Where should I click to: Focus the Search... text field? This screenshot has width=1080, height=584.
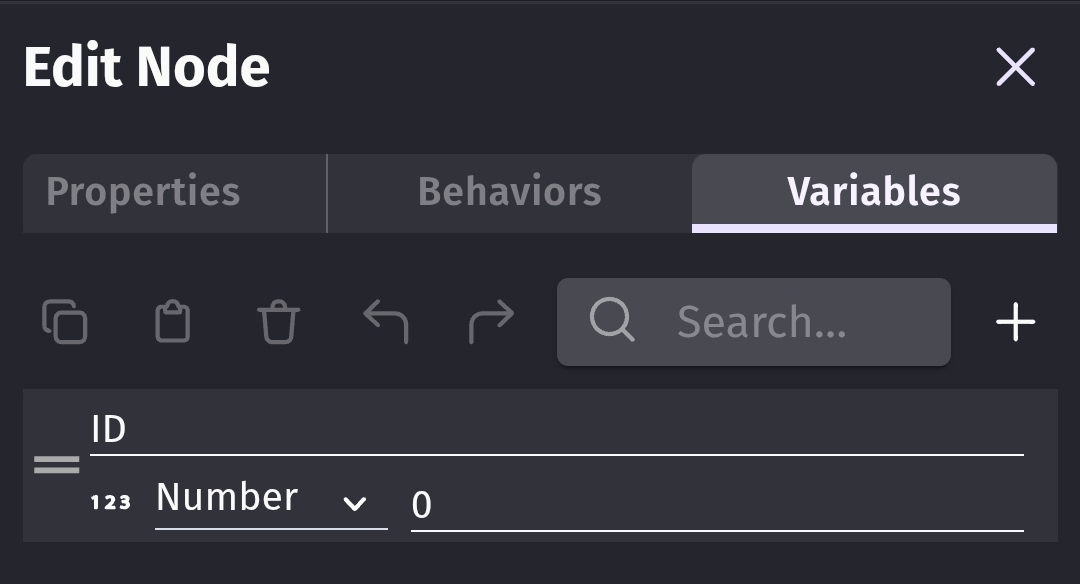[x=780, y=322]
